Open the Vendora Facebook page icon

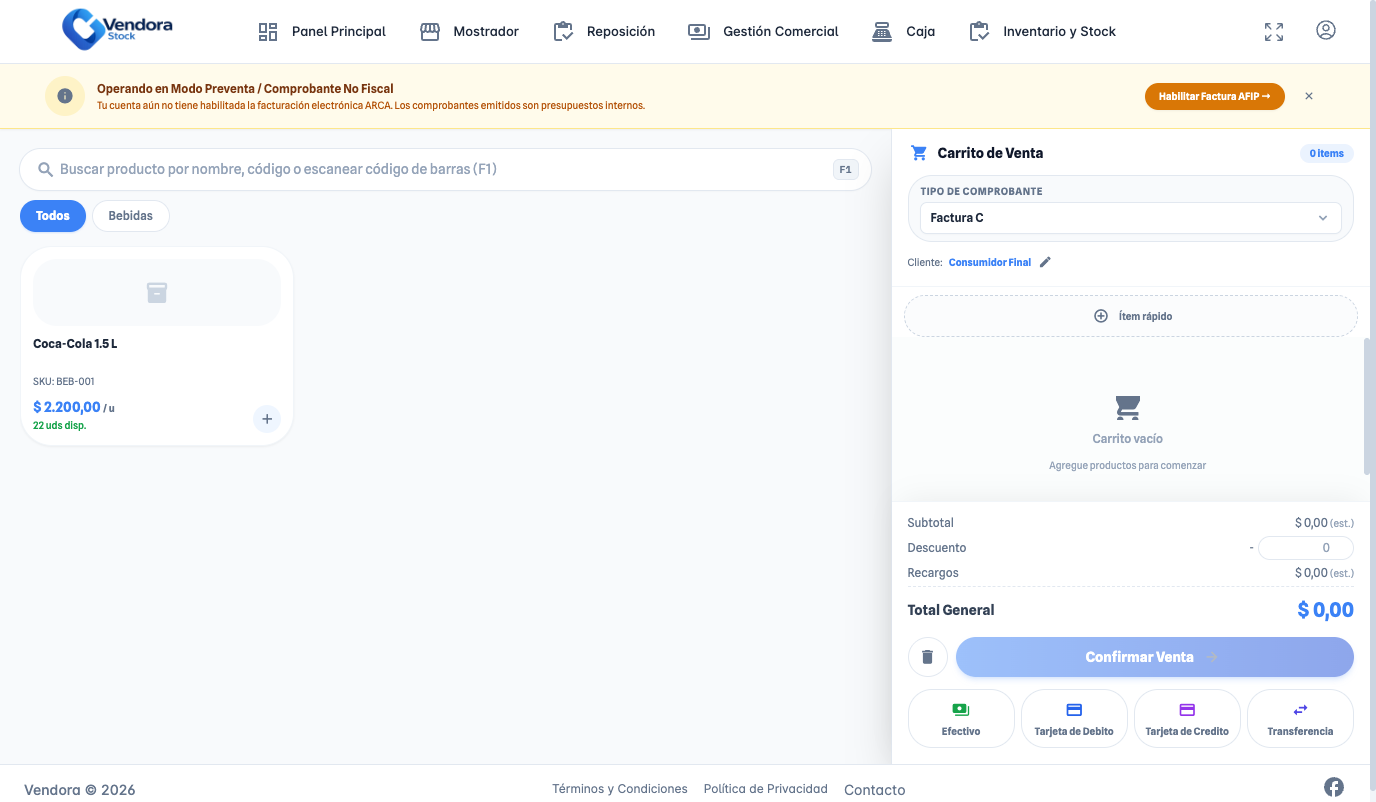point(1334,787)
